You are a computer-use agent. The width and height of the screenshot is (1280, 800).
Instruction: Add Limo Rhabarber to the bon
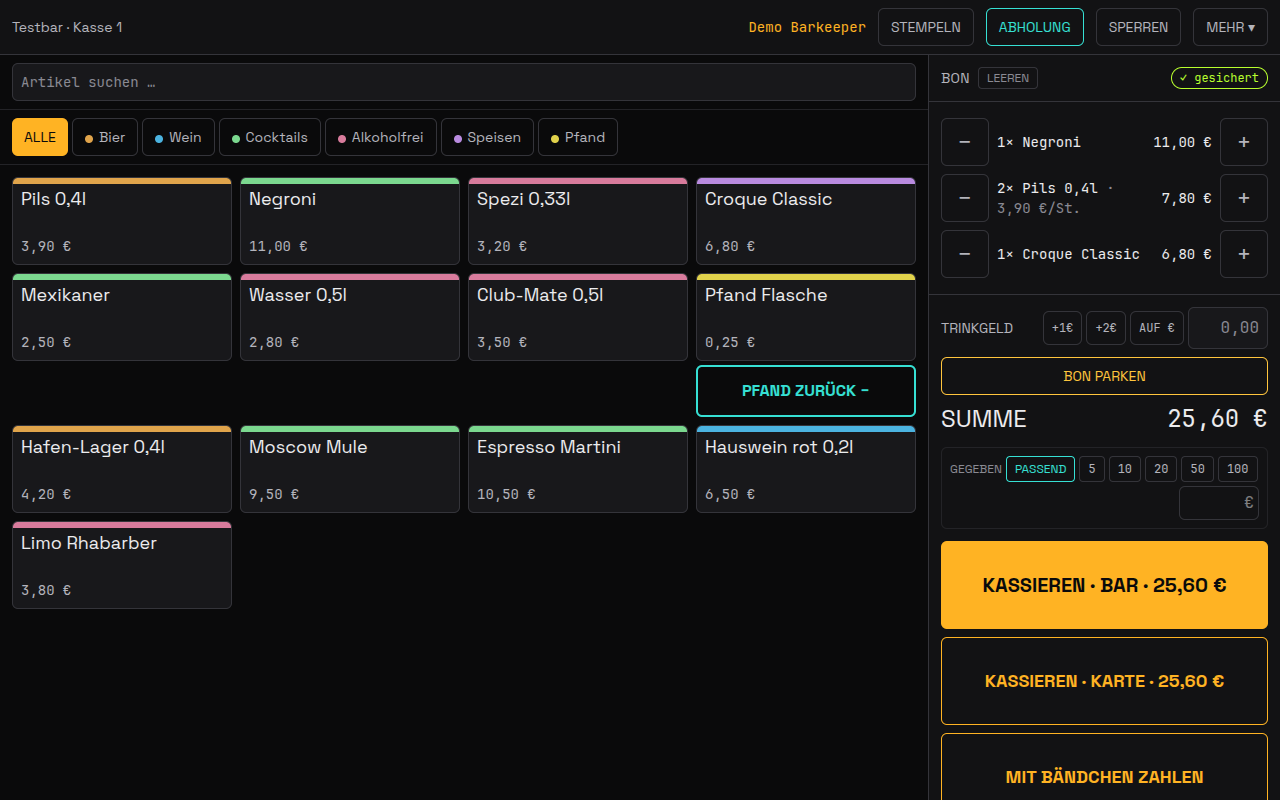122,565
